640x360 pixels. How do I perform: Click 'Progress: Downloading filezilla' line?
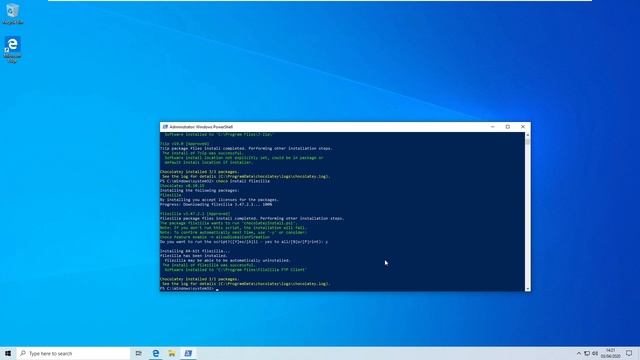pyautogui.click(x=216, y=204)
